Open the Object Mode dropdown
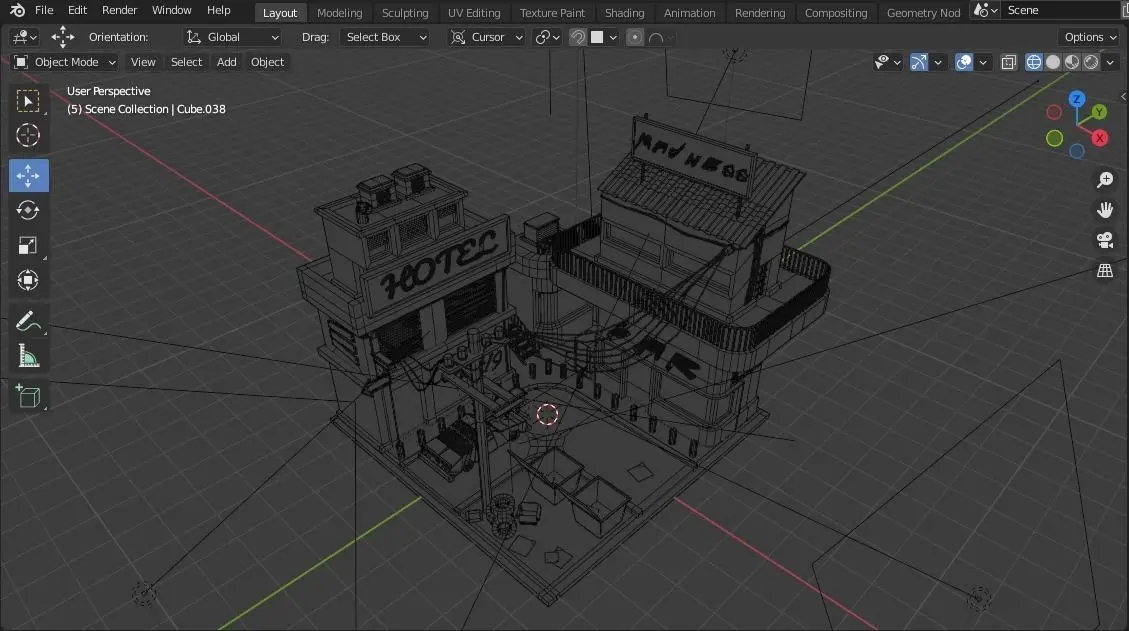 click(65, 63)
